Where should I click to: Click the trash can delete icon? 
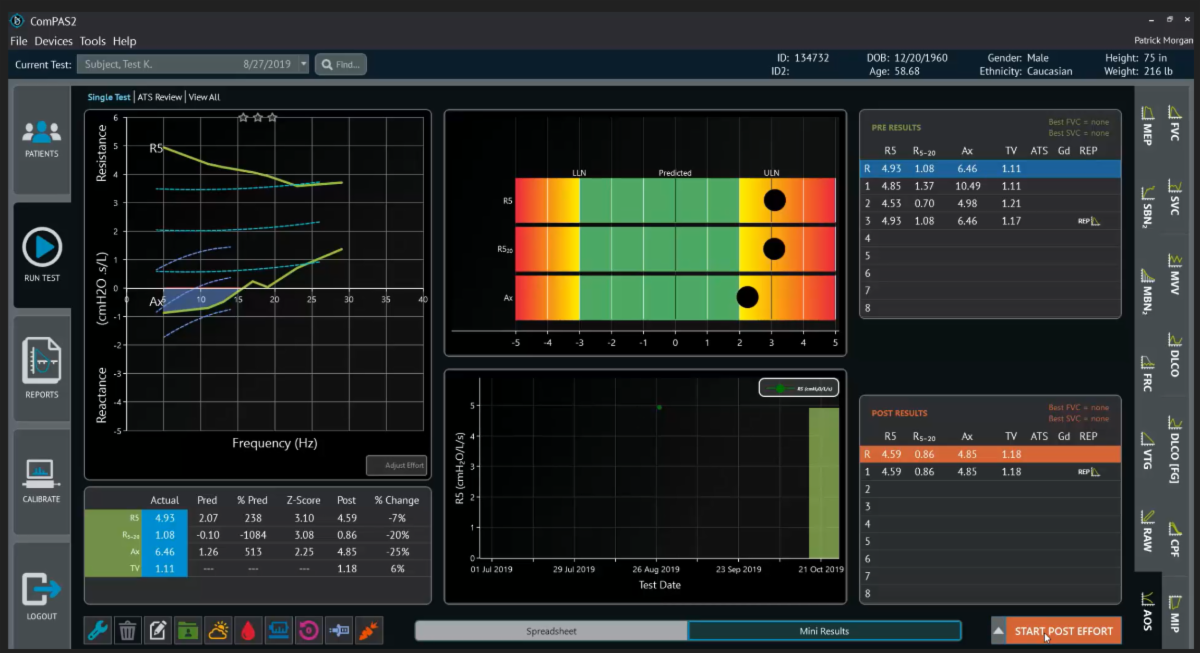[x=128, y=630]
